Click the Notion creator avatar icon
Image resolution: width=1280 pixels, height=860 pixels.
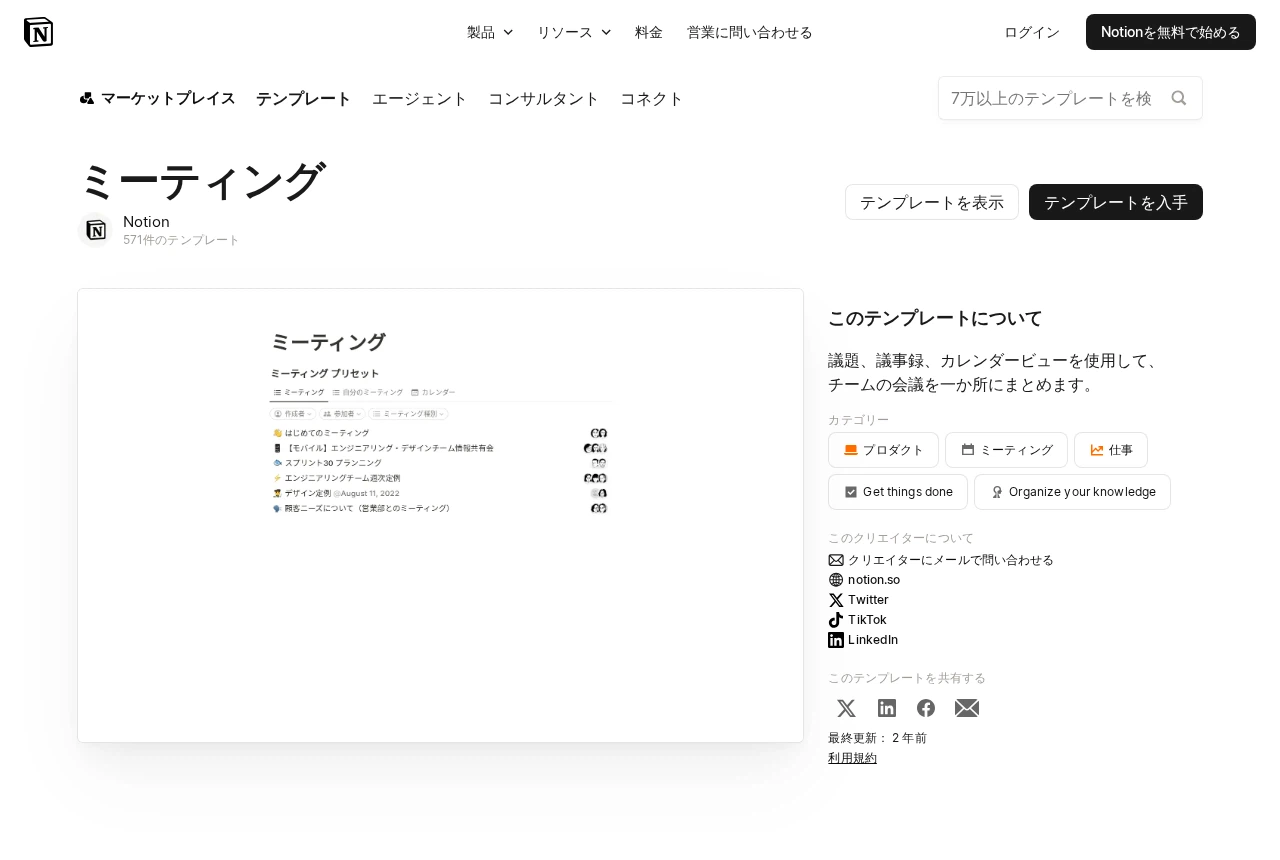[96, 230]
